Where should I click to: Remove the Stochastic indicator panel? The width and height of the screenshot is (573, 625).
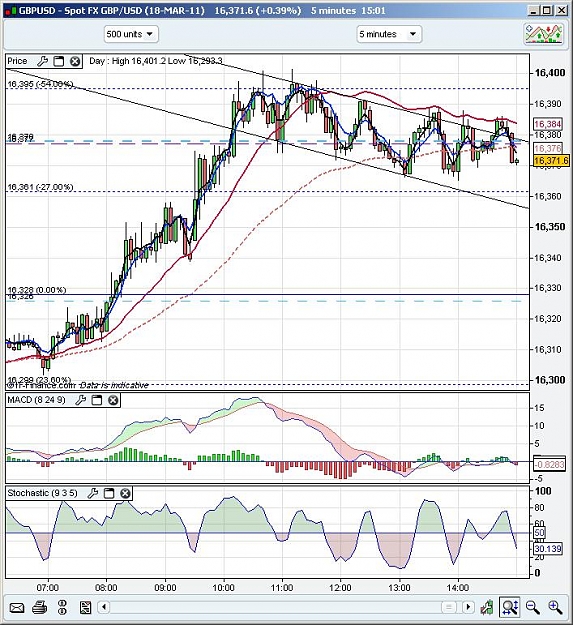click(x=125, y=493)
